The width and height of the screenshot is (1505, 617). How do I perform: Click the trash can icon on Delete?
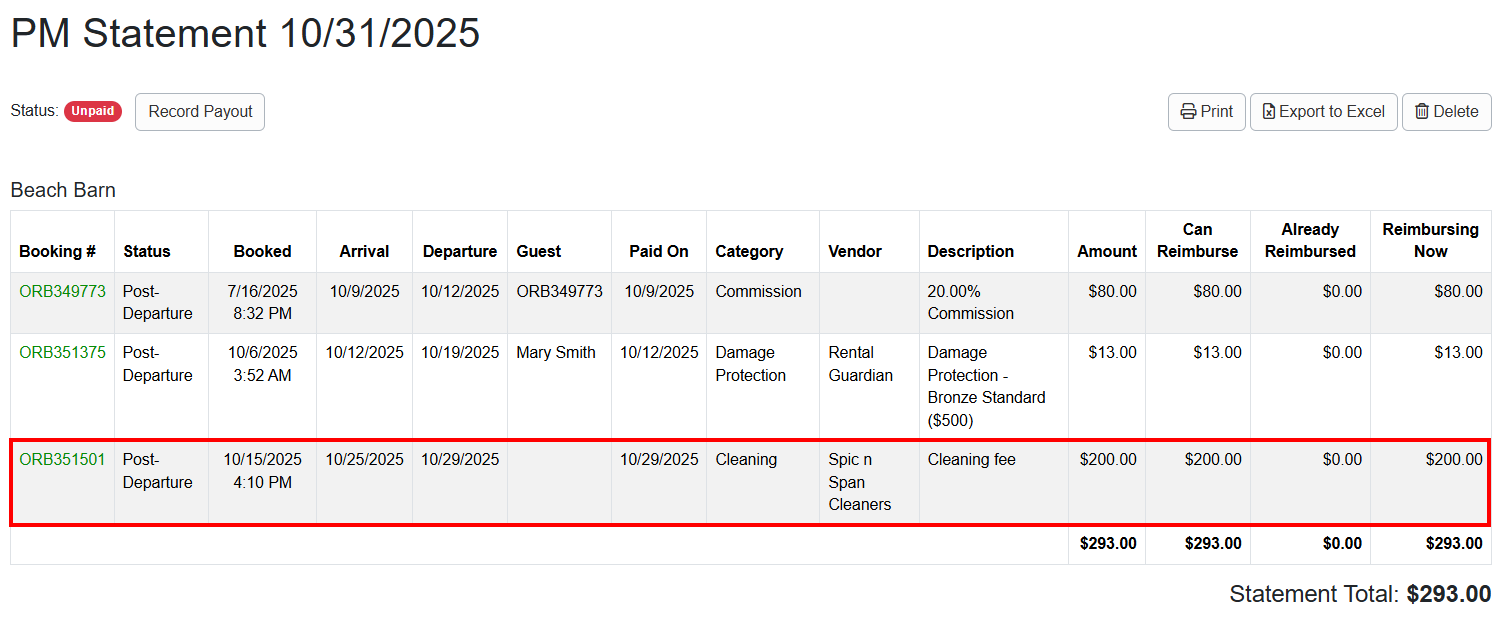[1424, 112]
